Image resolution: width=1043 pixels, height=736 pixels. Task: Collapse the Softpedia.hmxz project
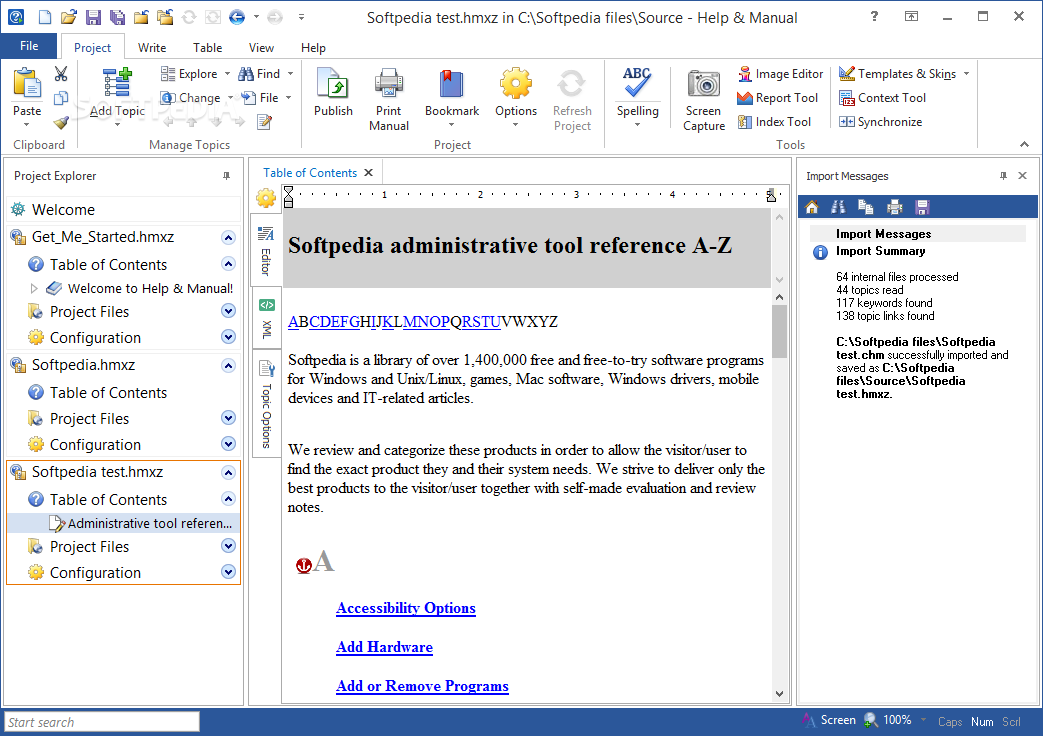pos(228,365)
